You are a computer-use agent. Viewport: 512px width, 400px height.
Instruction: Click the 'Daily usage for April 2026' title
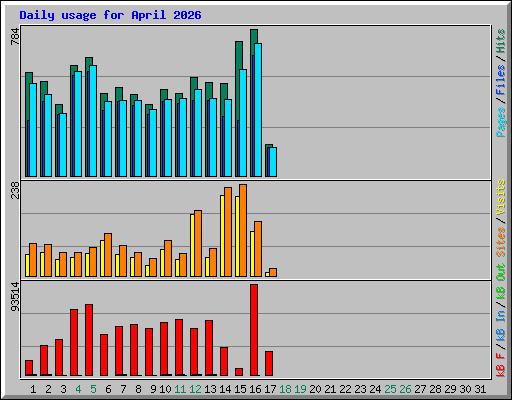click(x=110, y=15)
